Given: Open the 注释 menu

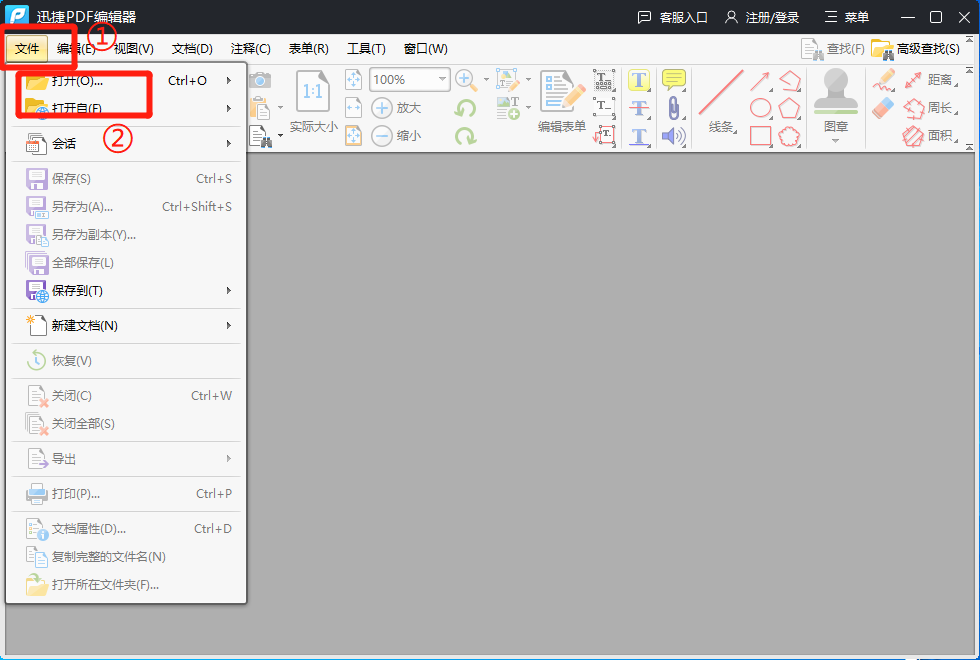Looking at the screenshot, I should 250,48.
